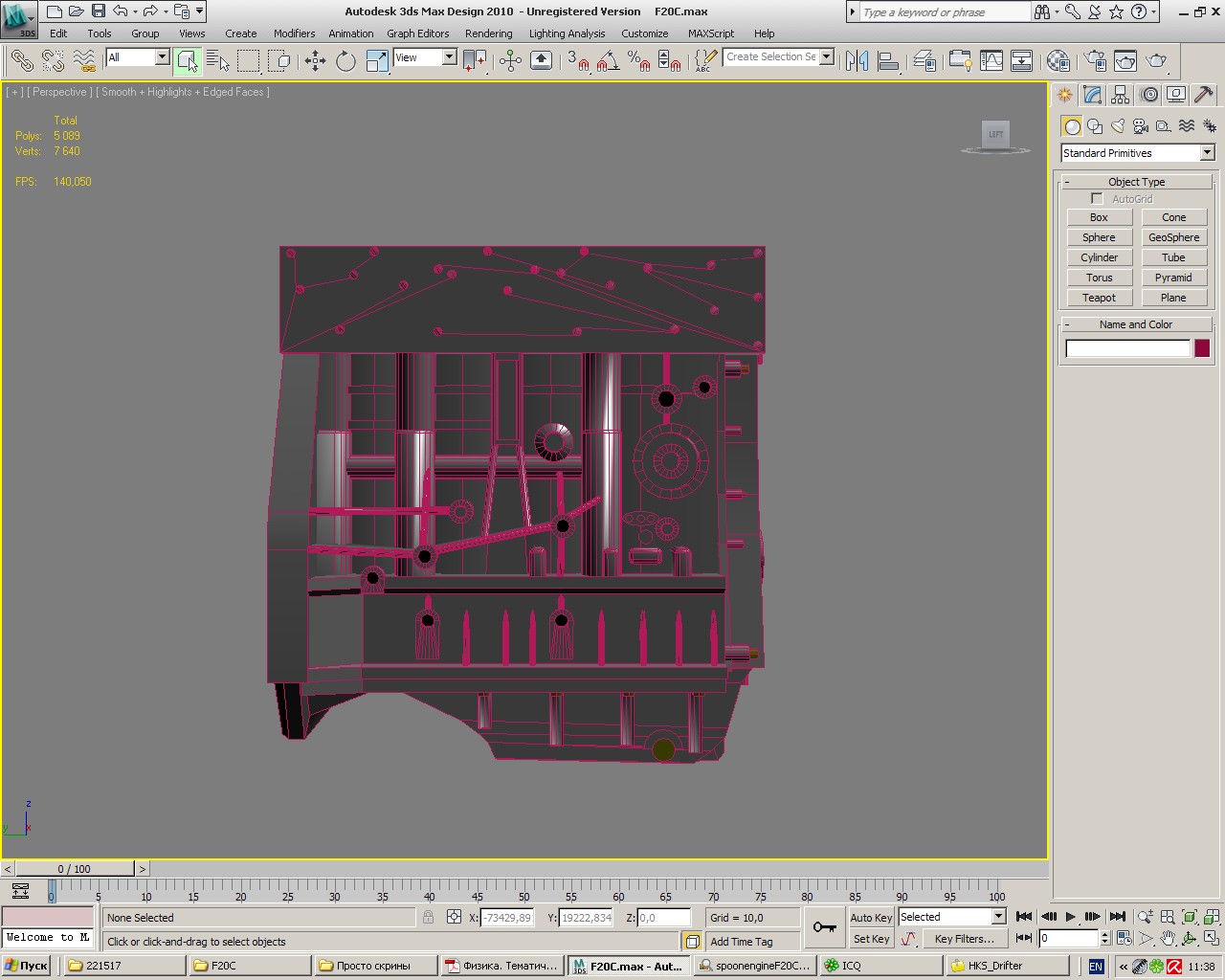1225x980 pixels.
Task: Toggle the 3D Snaps icon
Action: [x=577, y=61]
